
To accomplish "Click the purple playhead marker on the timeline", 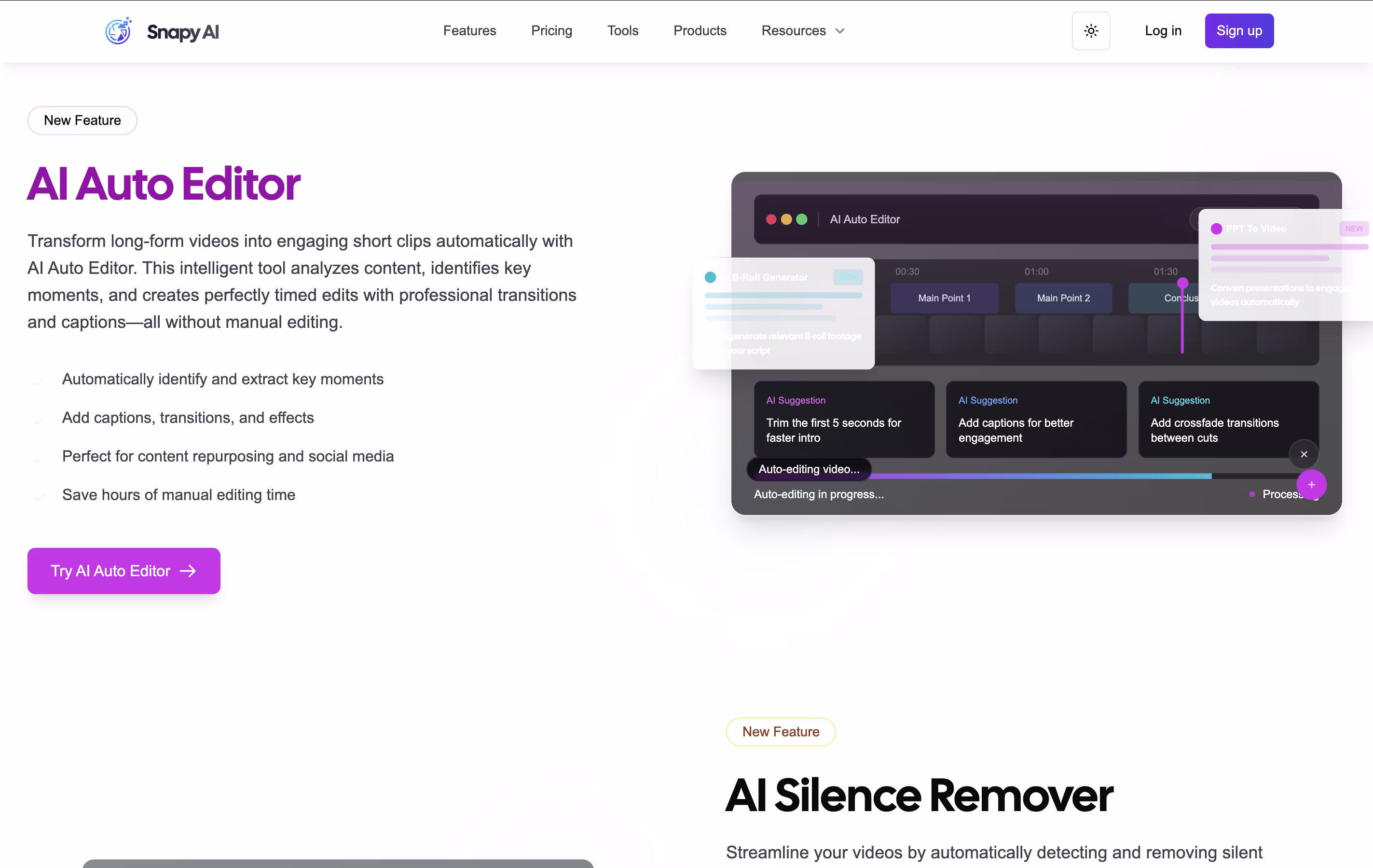I will [1182, 283].
